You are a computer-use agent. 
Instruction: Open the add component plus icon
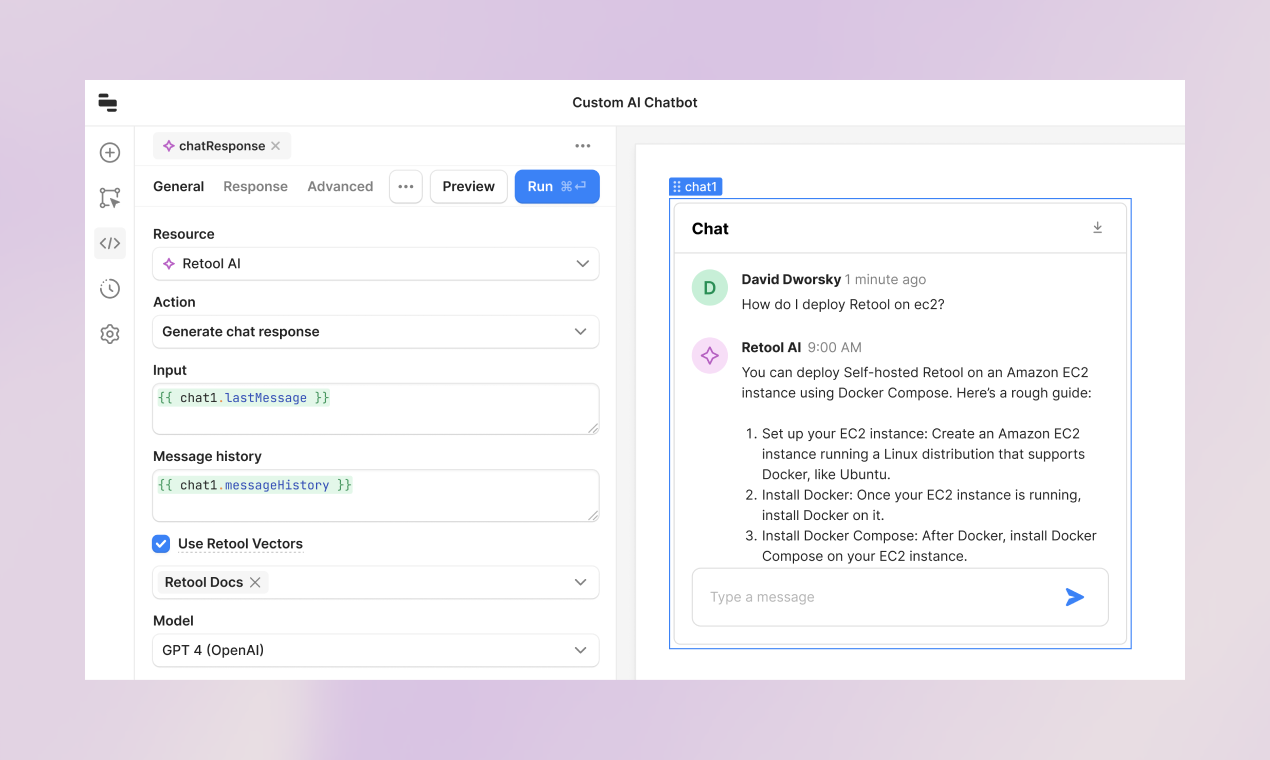click(110, 153)
